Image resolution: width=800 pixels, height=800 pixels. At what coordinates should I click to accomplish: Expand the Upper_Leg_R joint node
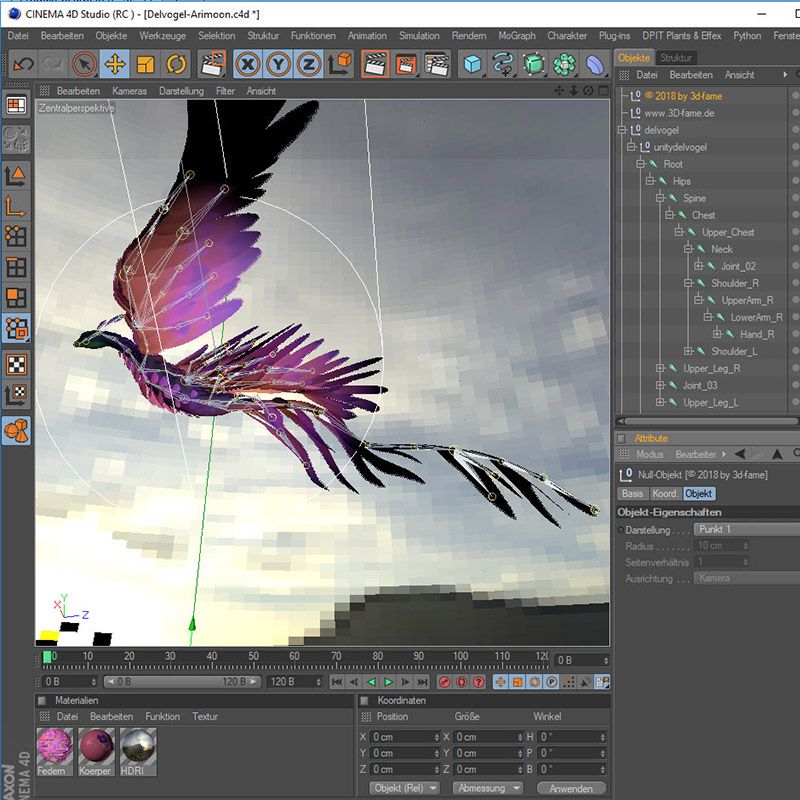[660, 368]
